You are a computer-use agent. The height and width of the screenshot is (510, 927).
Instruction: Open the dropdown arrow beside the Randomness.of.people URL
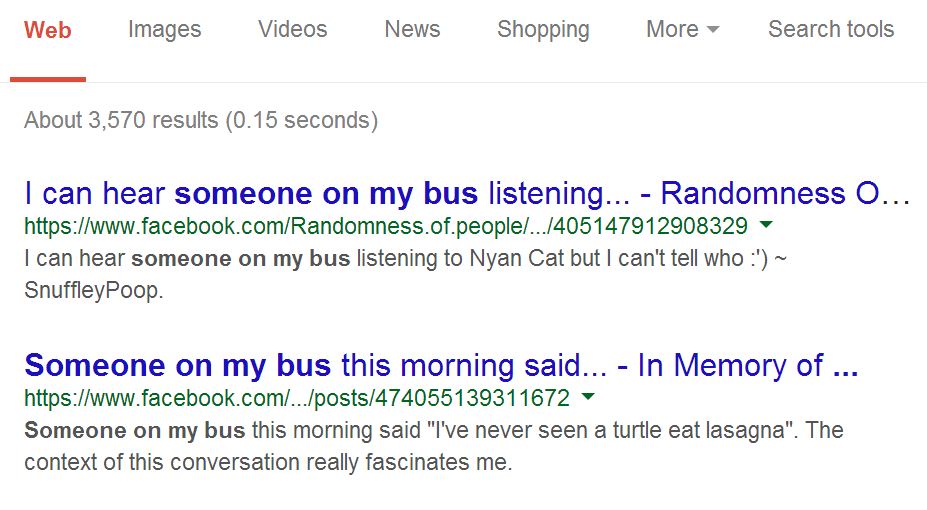(x=766, y=224)
